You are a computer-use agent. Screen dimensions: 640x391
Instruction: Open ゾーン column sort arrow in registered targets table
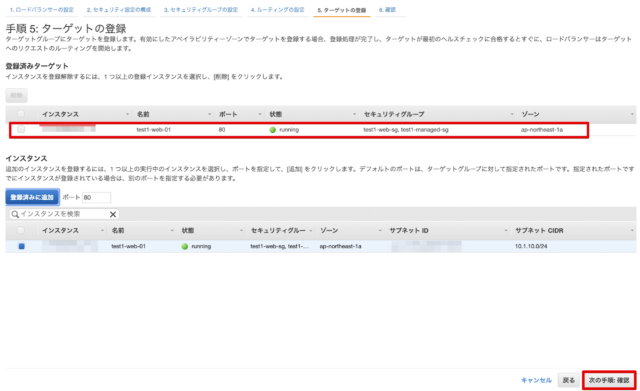[631, 114]
